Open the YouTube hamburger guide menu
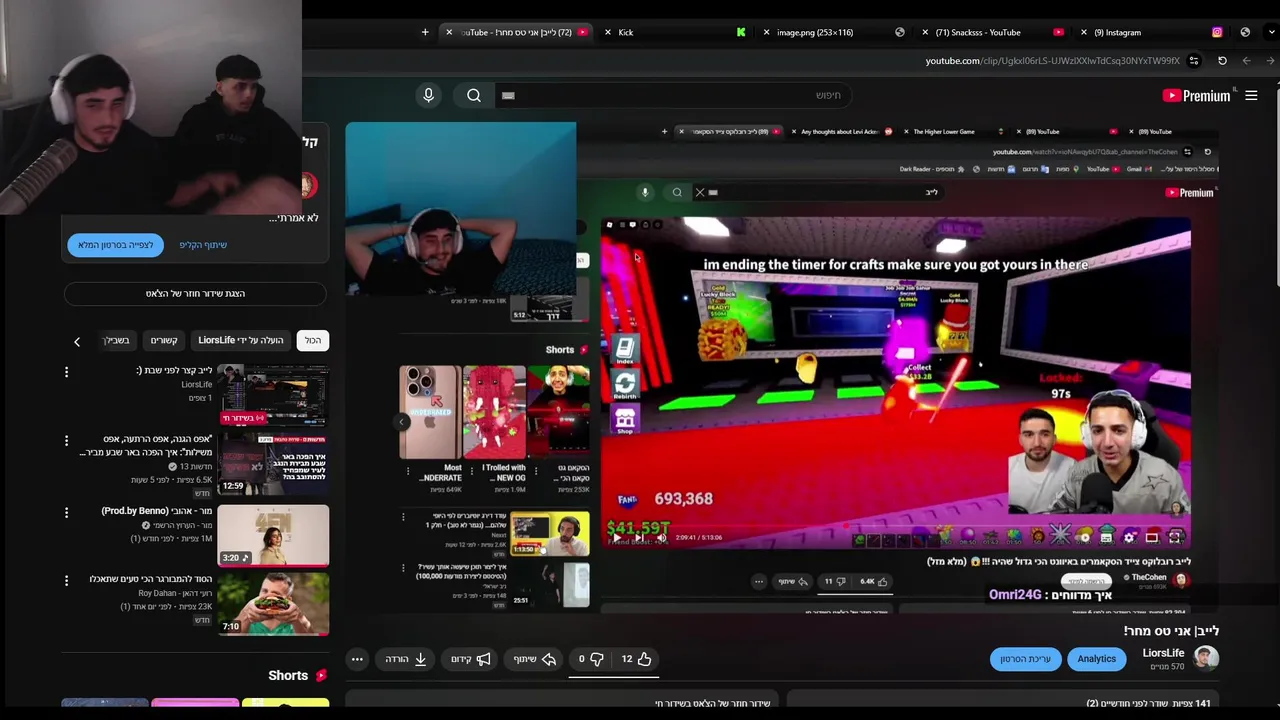This screenshot has width=1280, height=720. point(1251,95)
